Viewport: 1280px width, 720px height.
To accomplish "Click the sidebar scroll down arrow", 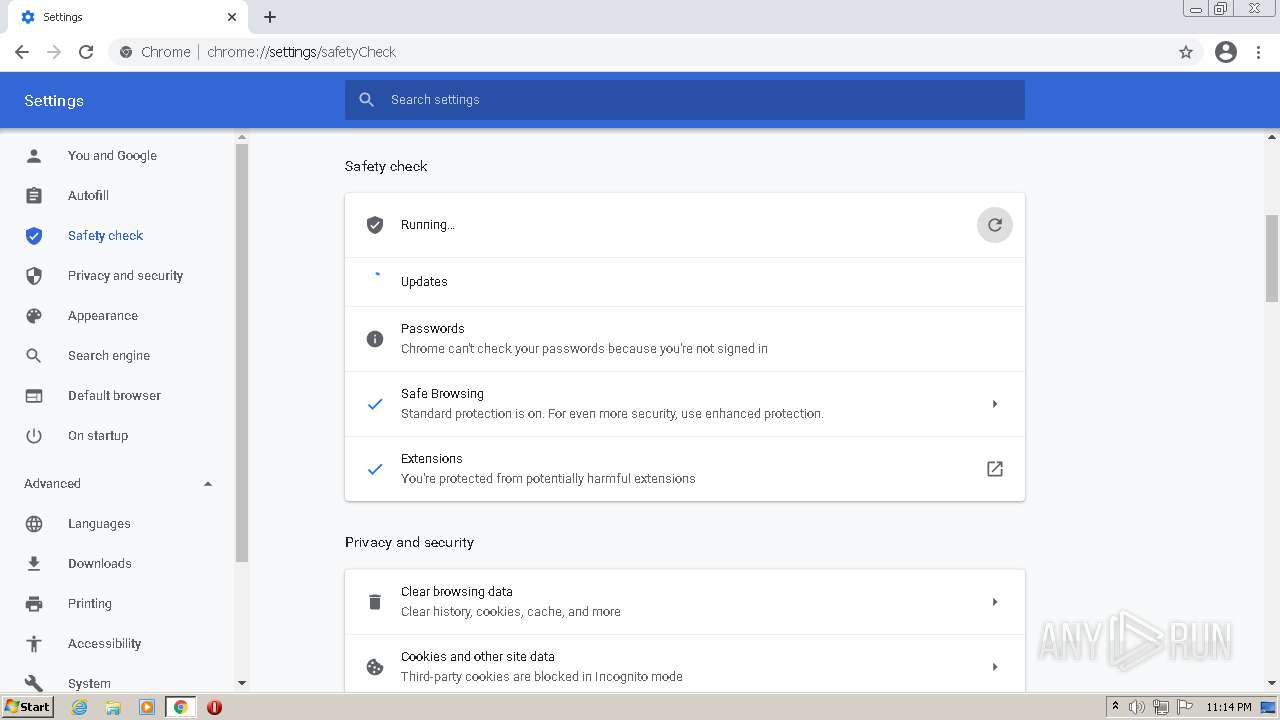I will [241, 683].
